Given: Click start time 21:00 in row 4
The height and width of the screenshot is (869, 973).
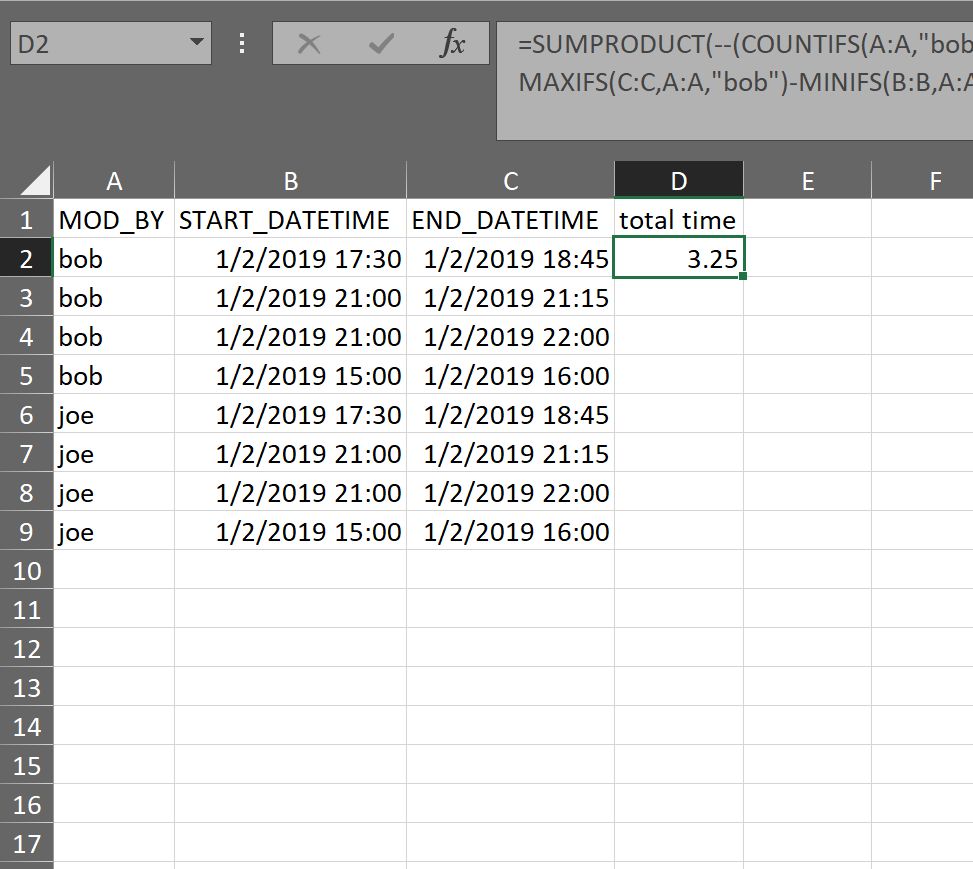Looking at the screenshot, I should point(290,336).
